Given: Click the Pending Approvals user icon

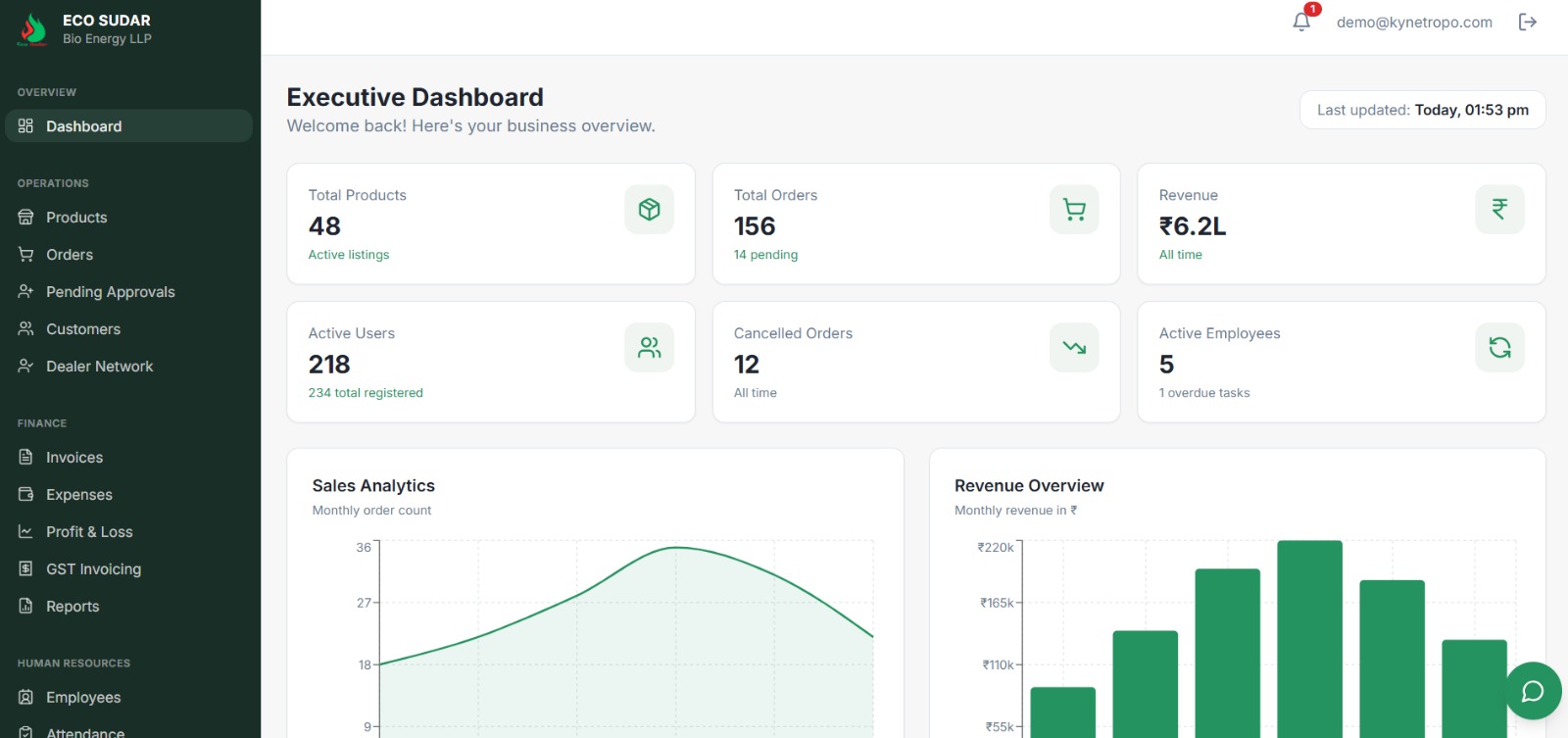Looking at the screenshot, I should point(25,292).
